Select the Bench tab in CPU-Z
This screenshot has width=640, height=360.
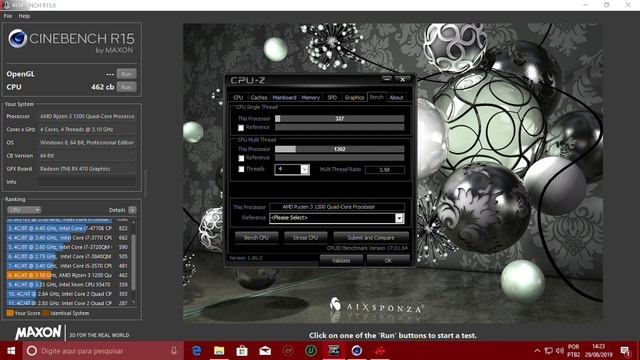pos(376,97)
